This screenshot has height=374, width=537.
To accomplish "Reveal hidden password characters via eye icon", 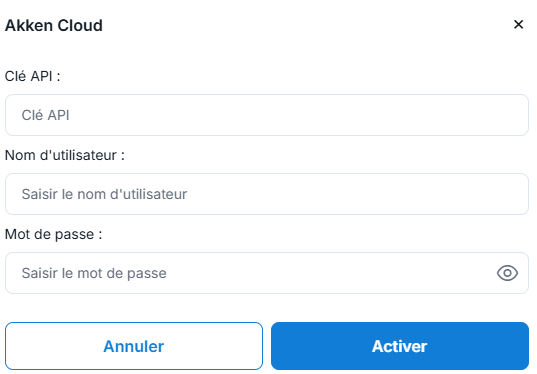I will tap(507, 273).
